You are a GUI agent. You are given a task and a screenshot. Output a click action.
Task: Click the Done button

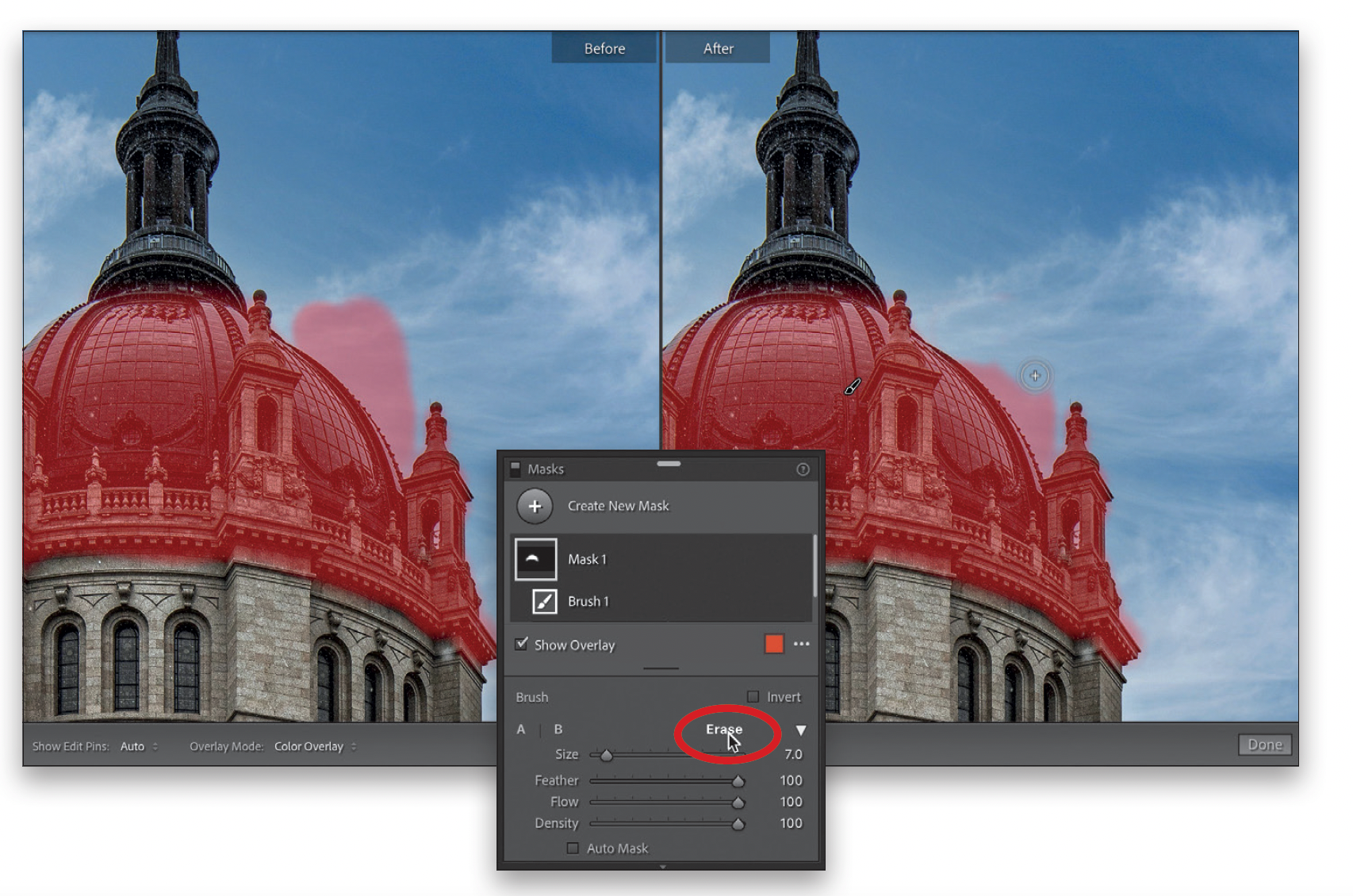[1264, 745]
